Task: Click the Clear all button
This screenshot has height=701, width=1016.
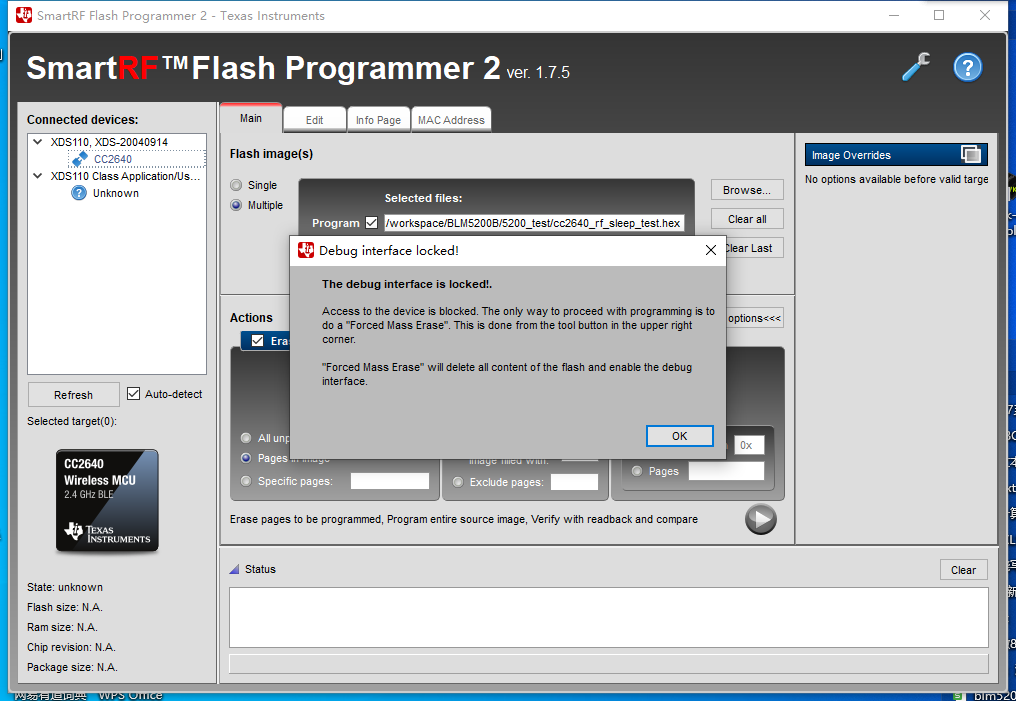Action: (746, 219)
